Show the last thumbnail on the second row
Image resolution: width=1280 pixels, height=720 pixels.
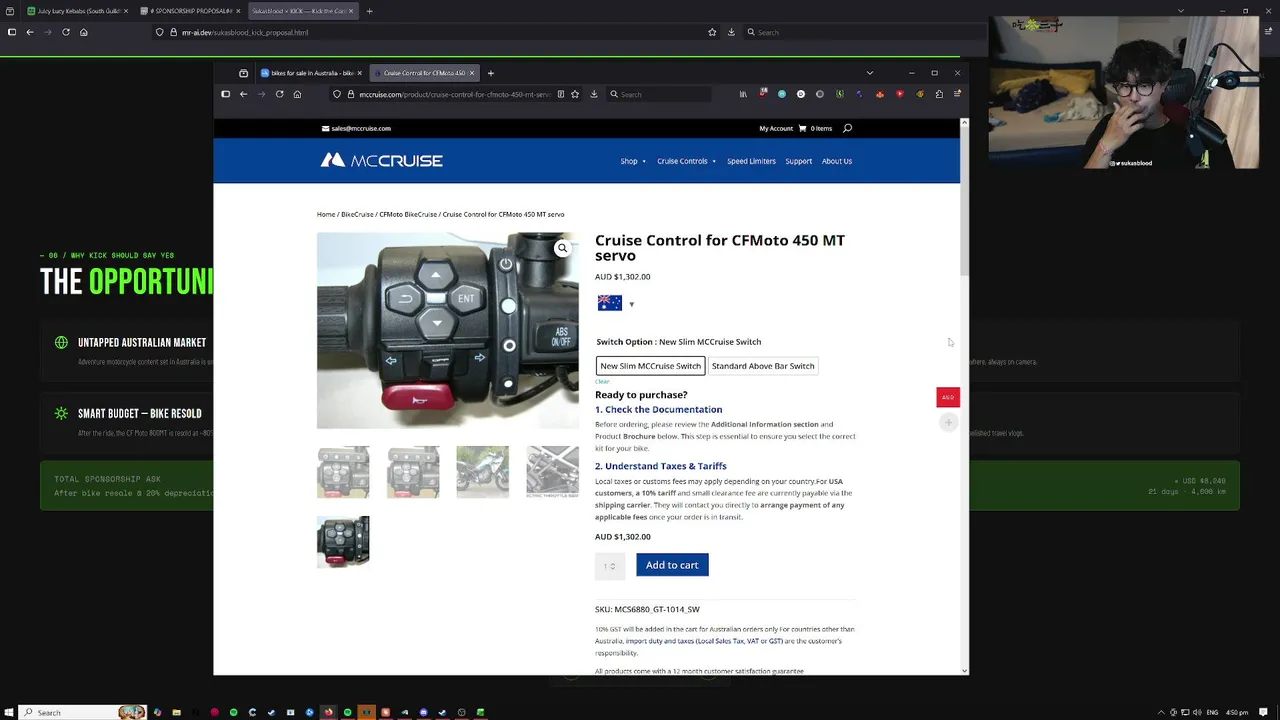point(343,541)
